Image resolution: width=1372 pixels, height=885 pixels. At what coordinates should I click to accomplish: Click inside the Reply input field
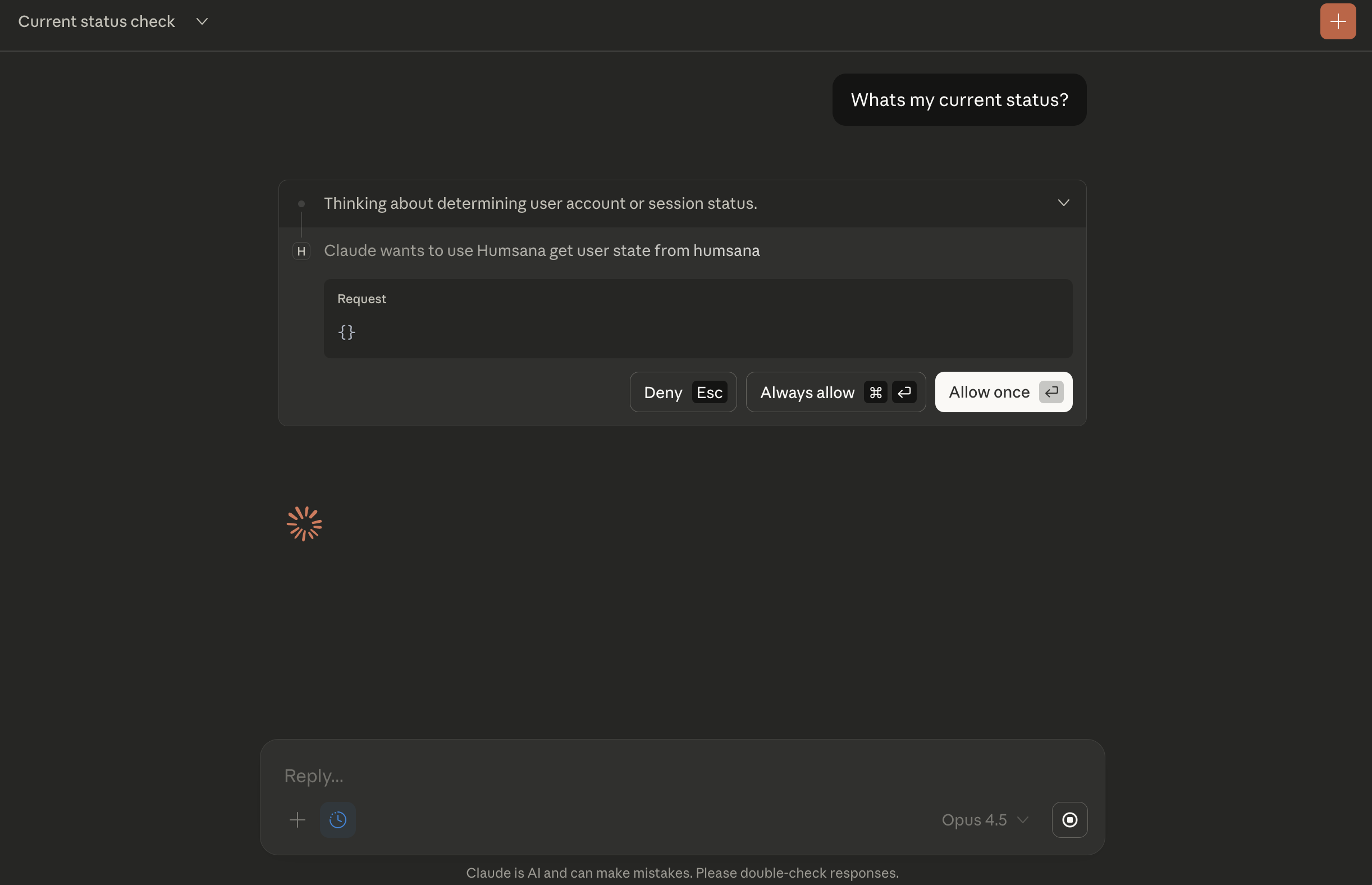coord(574,775)
